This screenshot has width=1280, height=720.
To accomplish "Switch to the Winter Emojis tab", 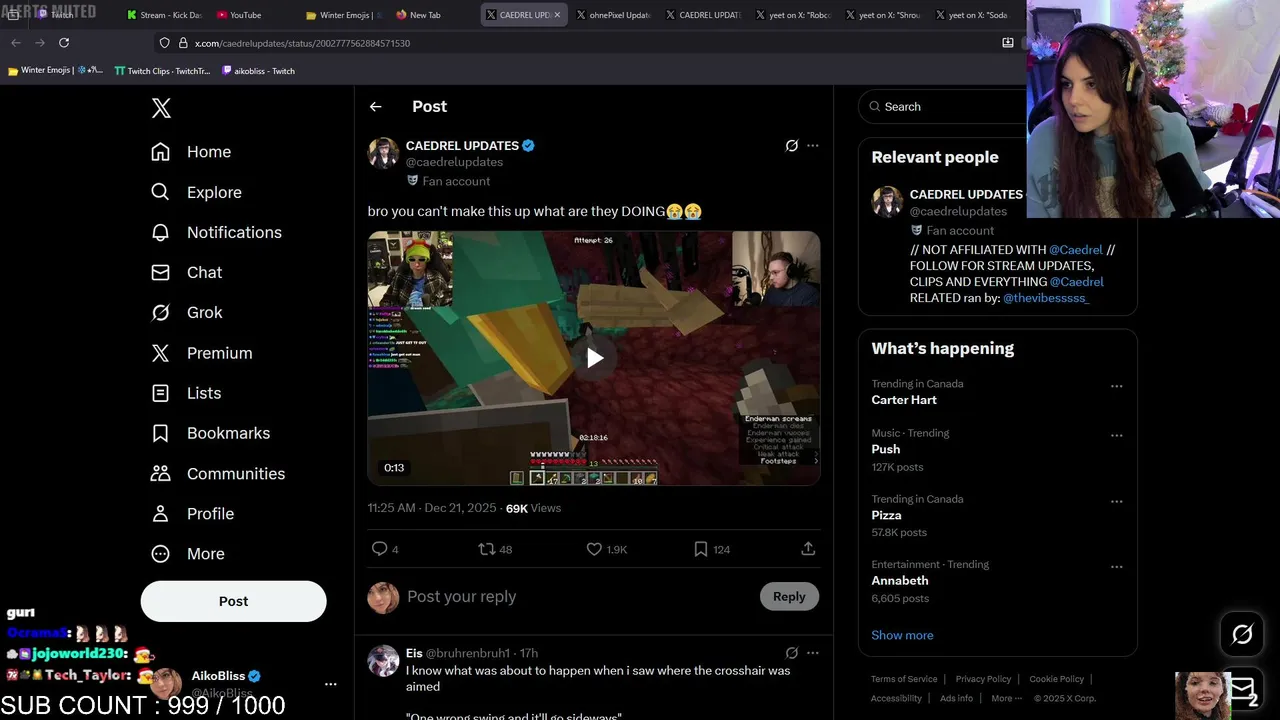I will pyautogui.click(x=345, y=15).
